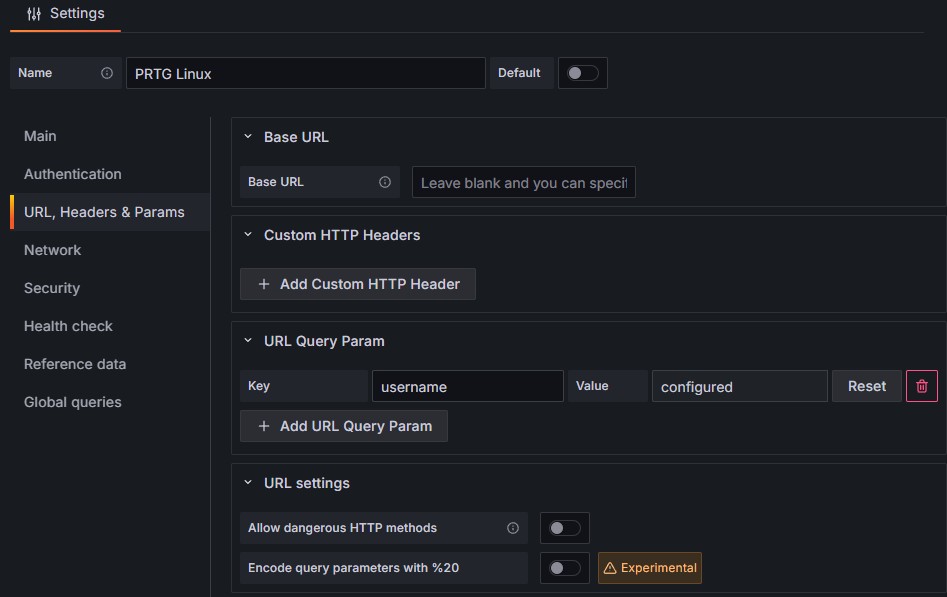
Task: Click the Name field containing PRTG Linux
Action: tap(305, 74)
